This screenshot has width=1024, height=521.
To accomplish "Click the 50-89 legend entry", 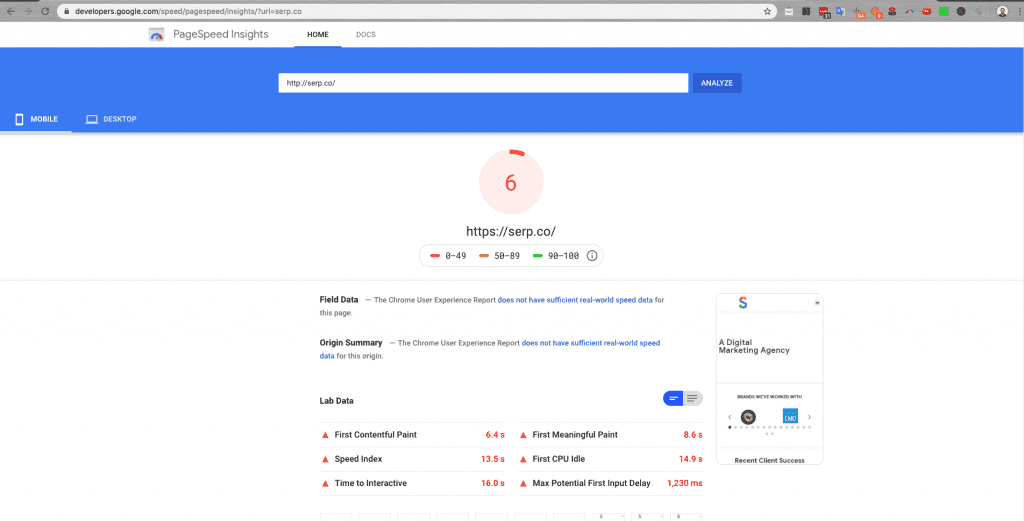I will (500, 256).
